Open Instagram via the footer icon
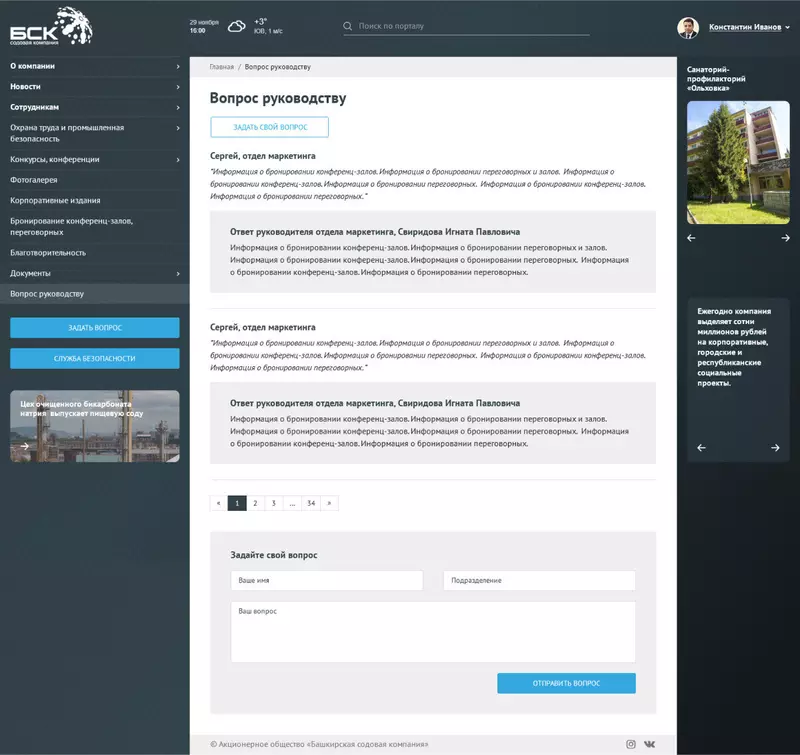The image size is (800, 755). click(630, 744)
